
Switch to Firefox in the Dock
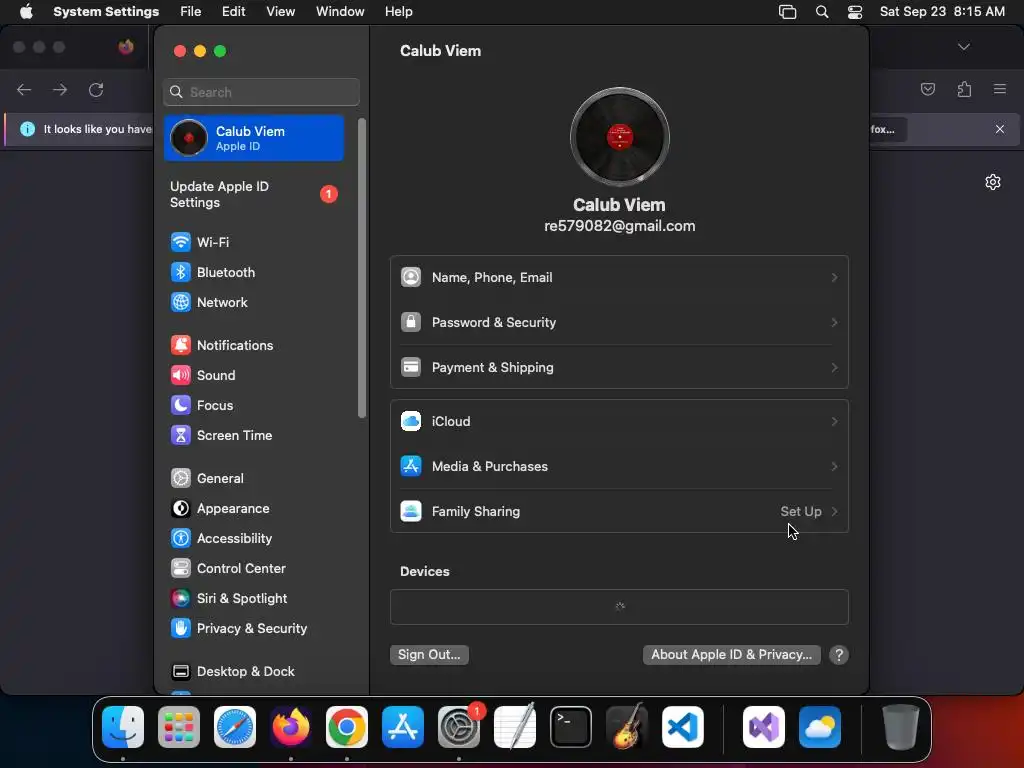[x=291, y=727]
